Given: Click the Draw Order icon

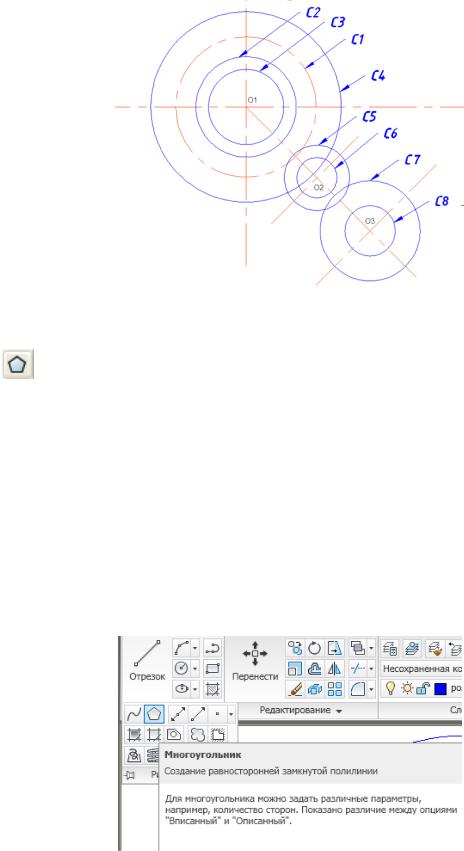Looking at the screenshot, I should [358, 647].
